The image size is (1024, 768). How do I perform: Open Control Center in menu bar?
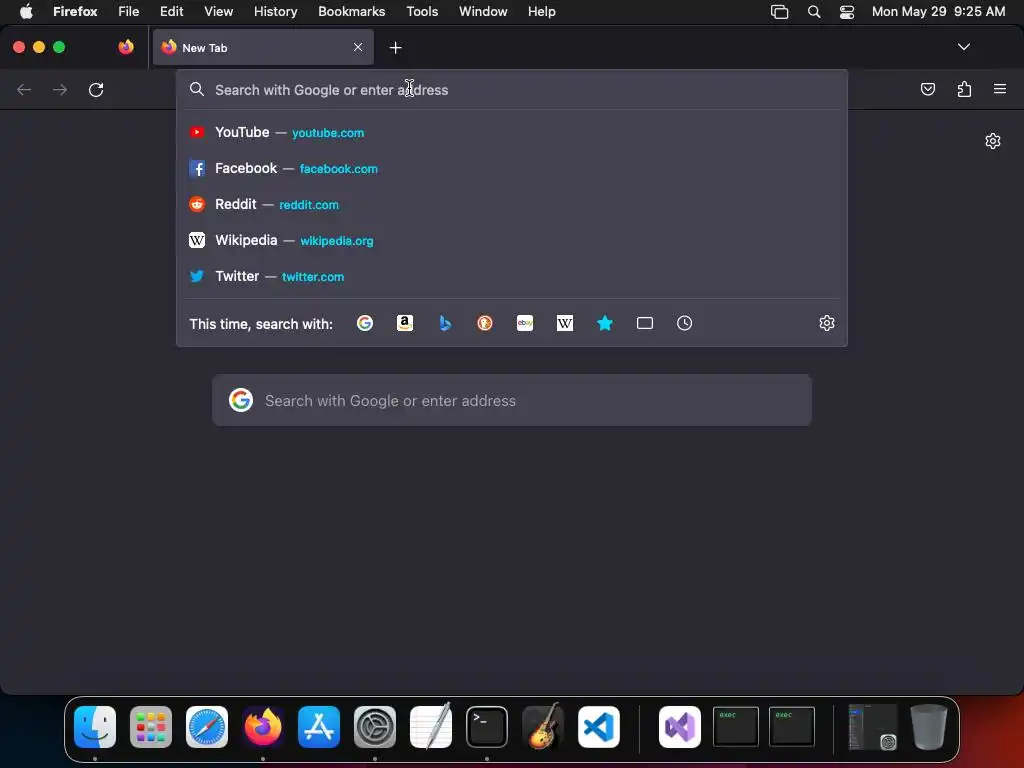click(x=847, y=12)
